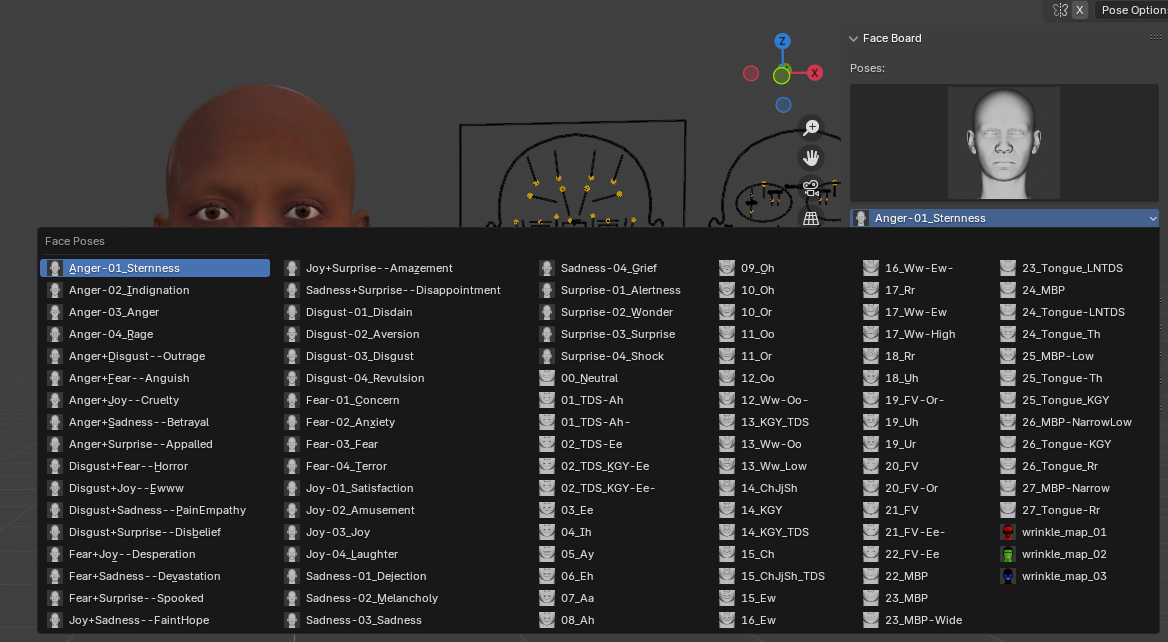
Task: Click the green Y axis gizmo circle
Action: (x=781, y=75)
